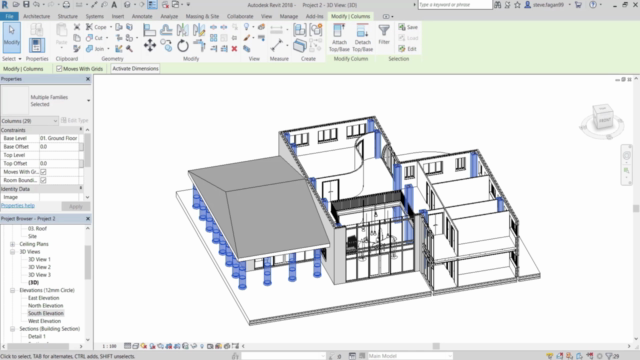Open the Select panel dropdown
Image resolution: width=640 pixels, height=360 pixels.
click(x=11, y=58)
